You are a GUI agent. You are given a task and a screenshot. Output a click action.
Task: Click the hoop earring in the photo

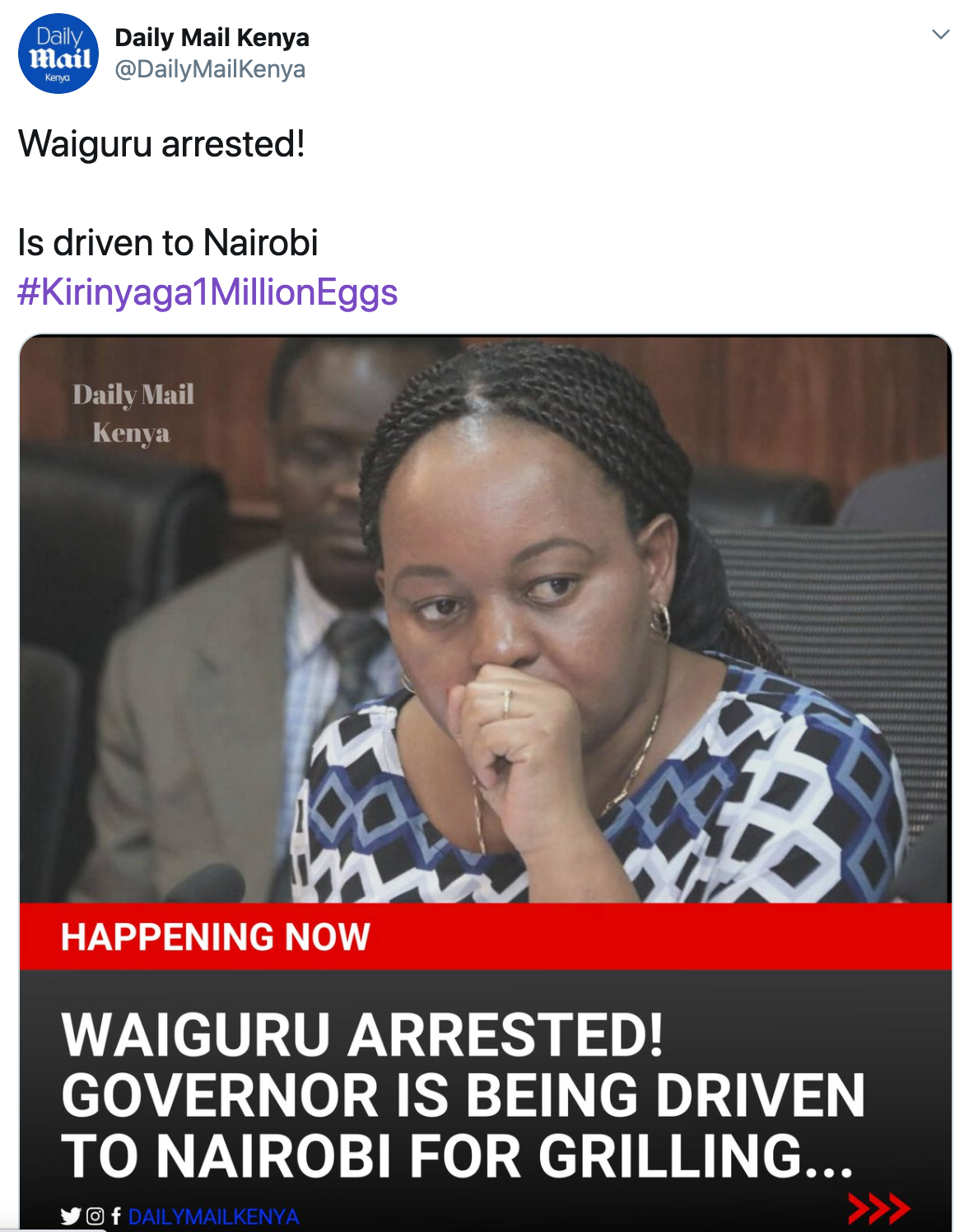pos(660,623)
